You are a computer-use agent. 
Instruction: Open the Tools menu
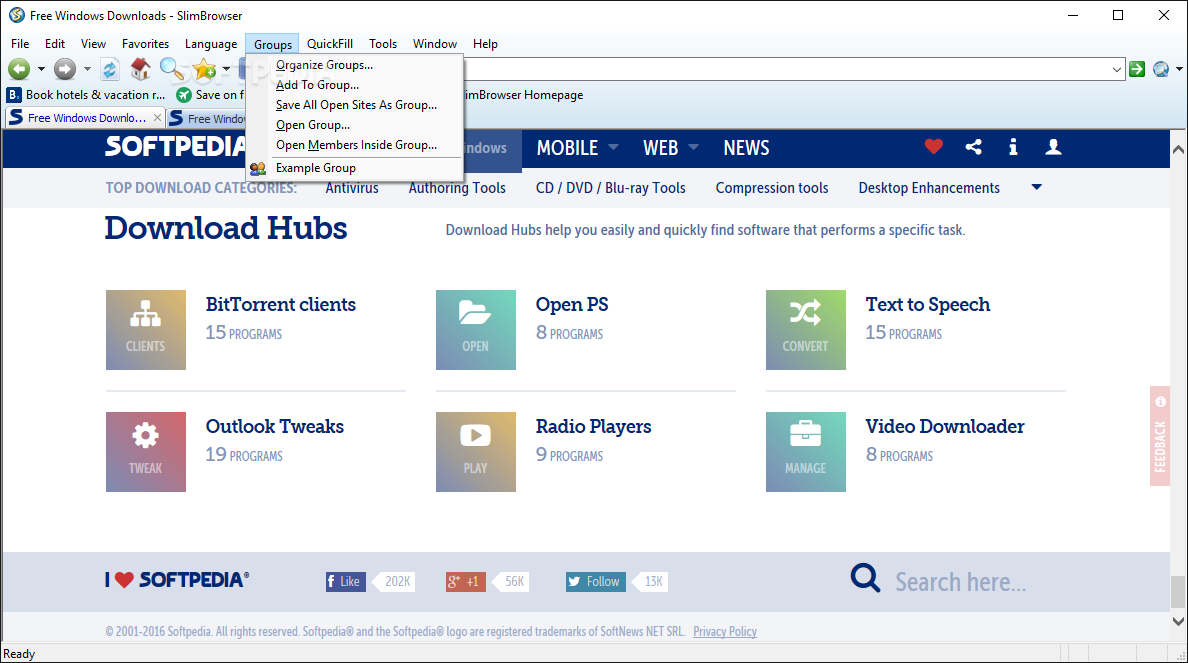coord(383,44)
